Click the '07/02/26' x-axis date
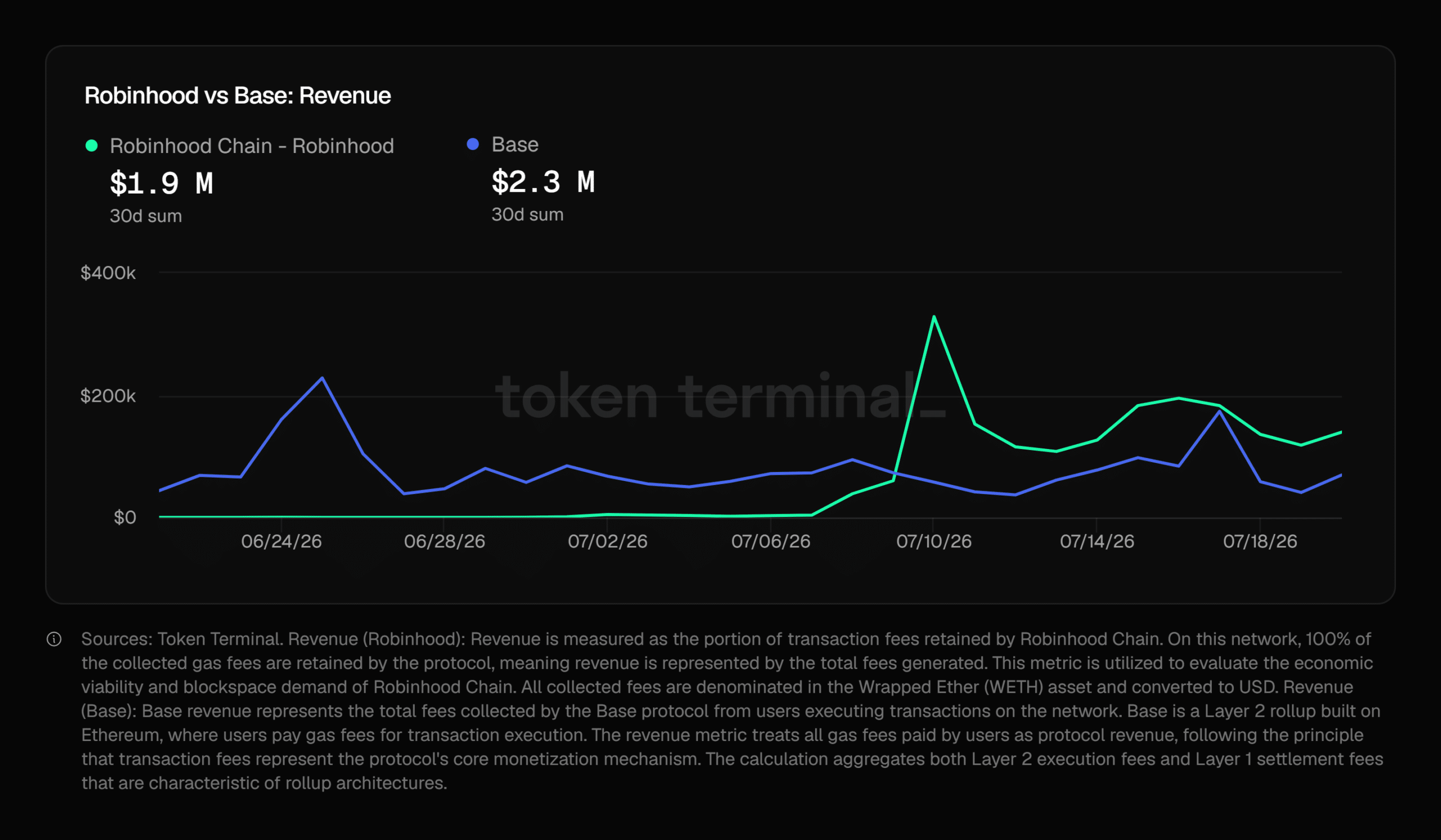Viewport: 1441px width, 840px height. pyautogui.click(x=607, y=542)
